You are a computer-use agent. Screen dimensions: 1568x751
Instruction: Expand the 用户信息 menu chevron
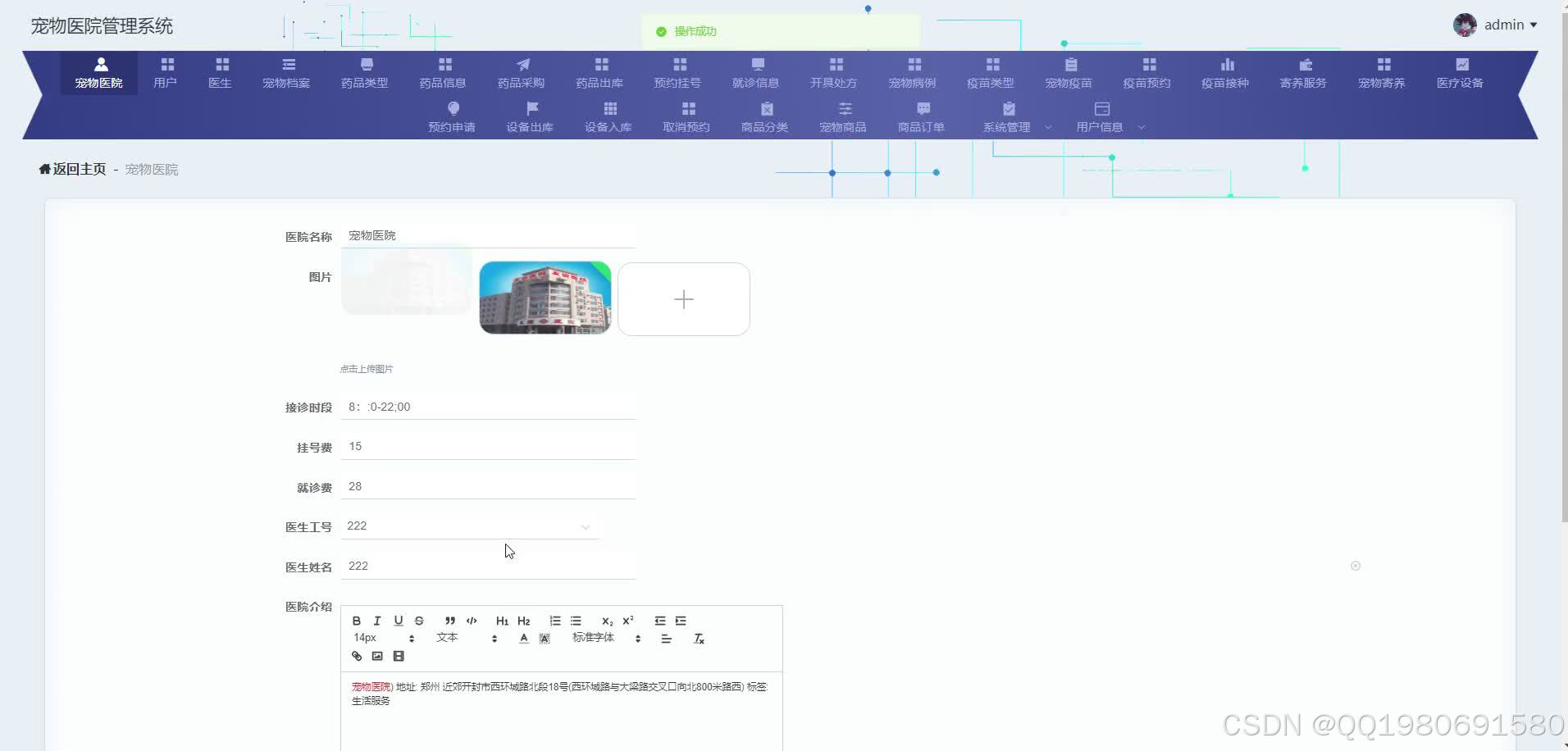1142,128
